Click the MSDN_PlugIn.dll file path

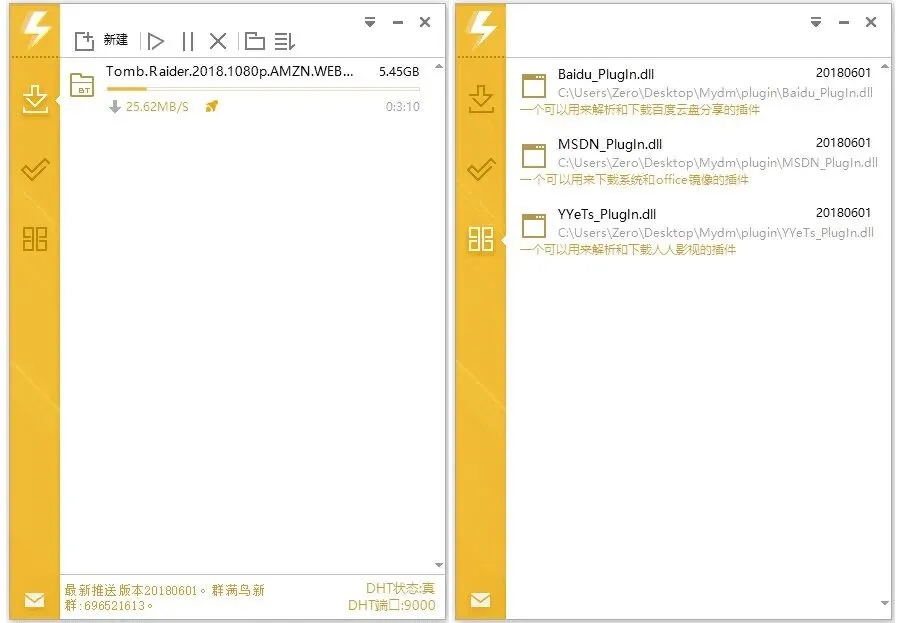coord(717,162)
